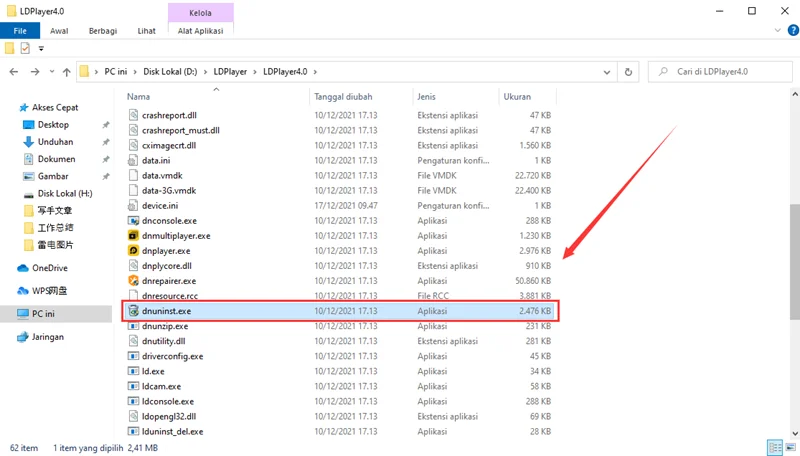Navigate to LDPlayer in the address path

tap(230, 72)
